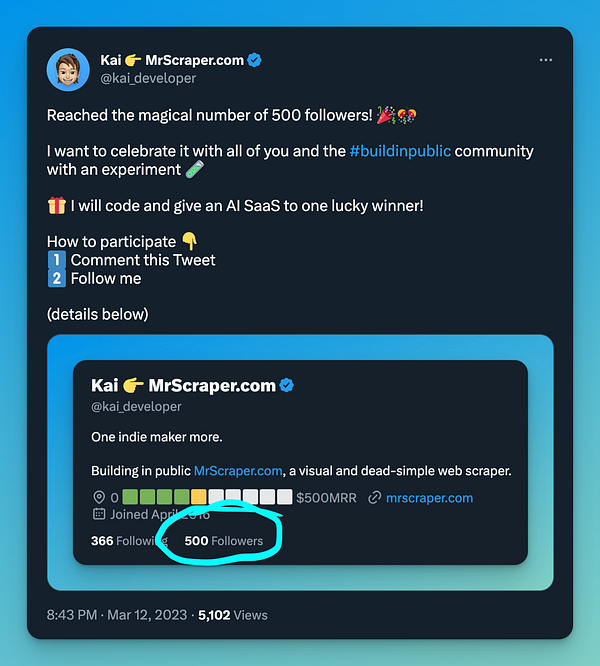Open the three-dot more options menu

click(x=546, y=60)
